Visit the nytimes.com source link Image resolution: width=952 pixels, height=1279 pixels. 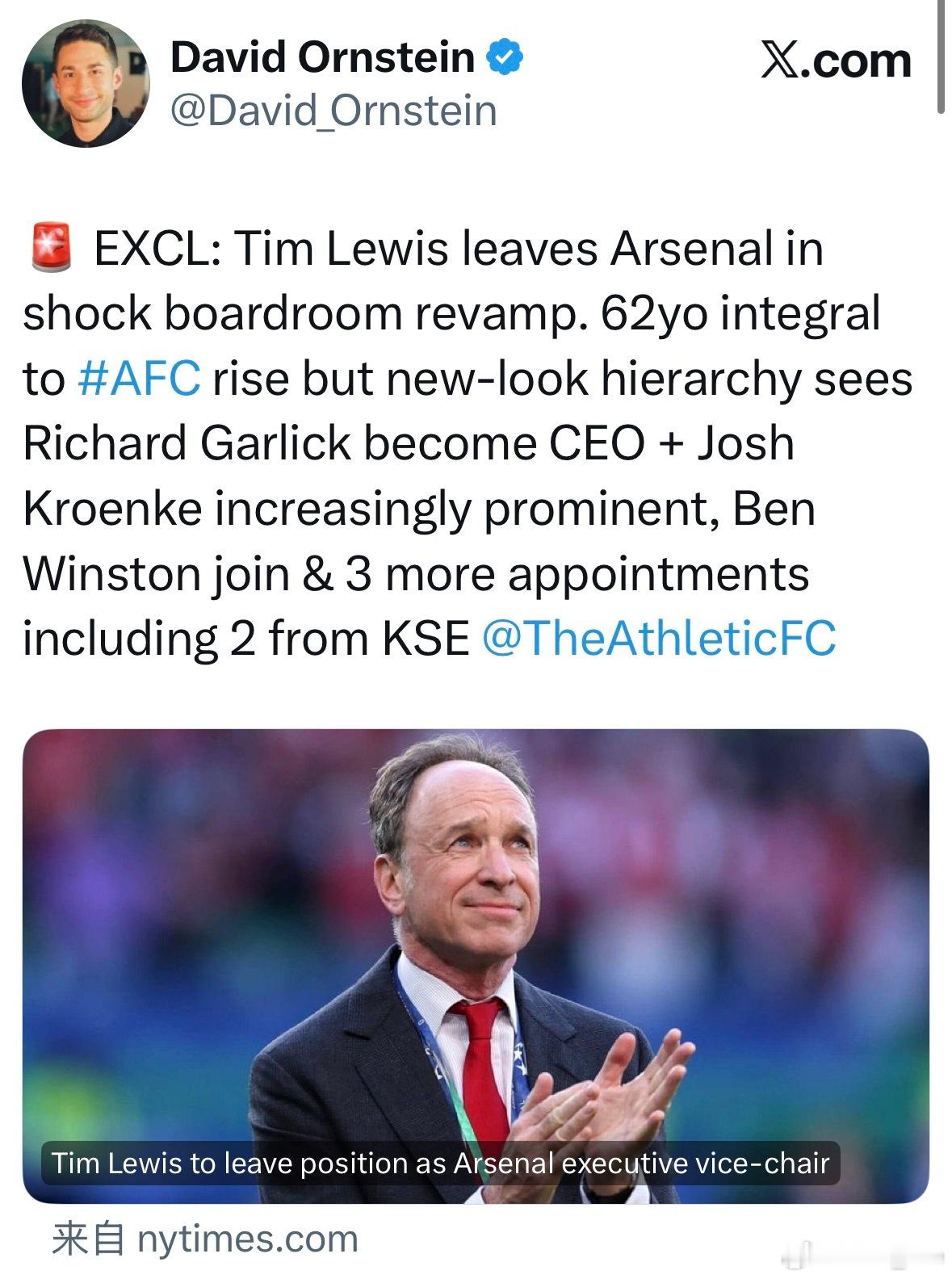[248, 1239]
